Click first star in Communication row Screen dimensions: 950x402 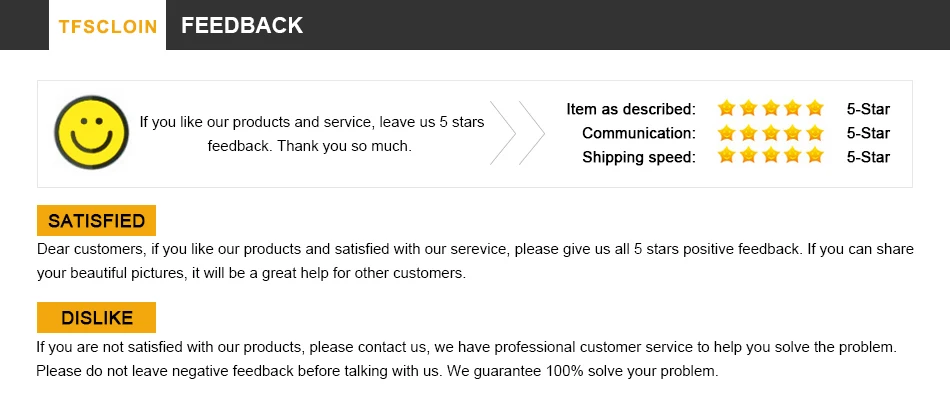[x=727, y=132]
